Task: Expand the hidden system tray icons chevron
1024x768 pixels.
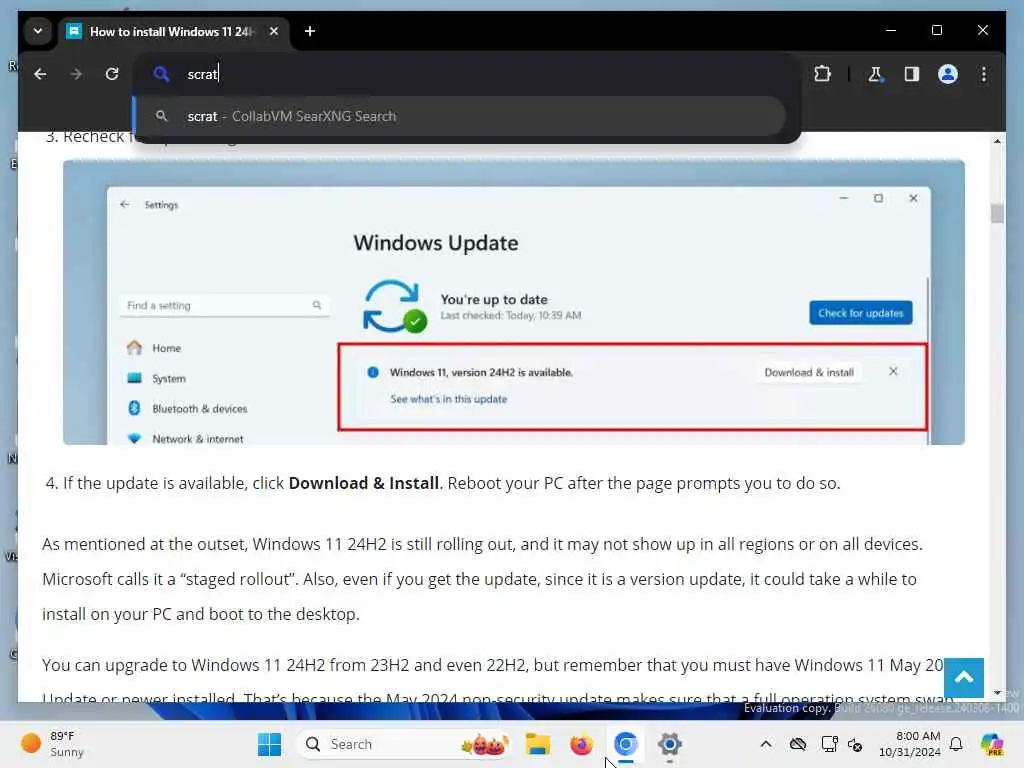Action: [766, 744]
